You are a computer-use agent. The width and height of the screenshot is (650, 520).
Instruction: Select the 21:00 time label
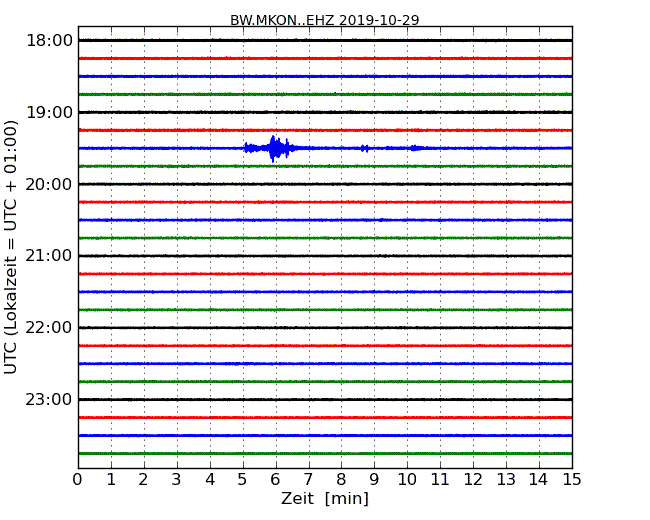tap(49, 256)
